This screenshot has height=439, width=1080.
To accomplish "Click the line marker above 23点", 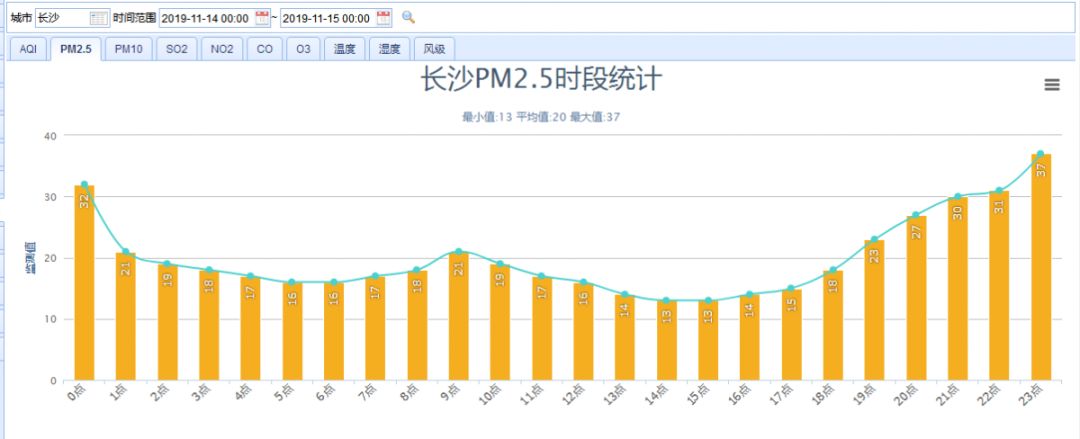I will tap(1040, 154).
